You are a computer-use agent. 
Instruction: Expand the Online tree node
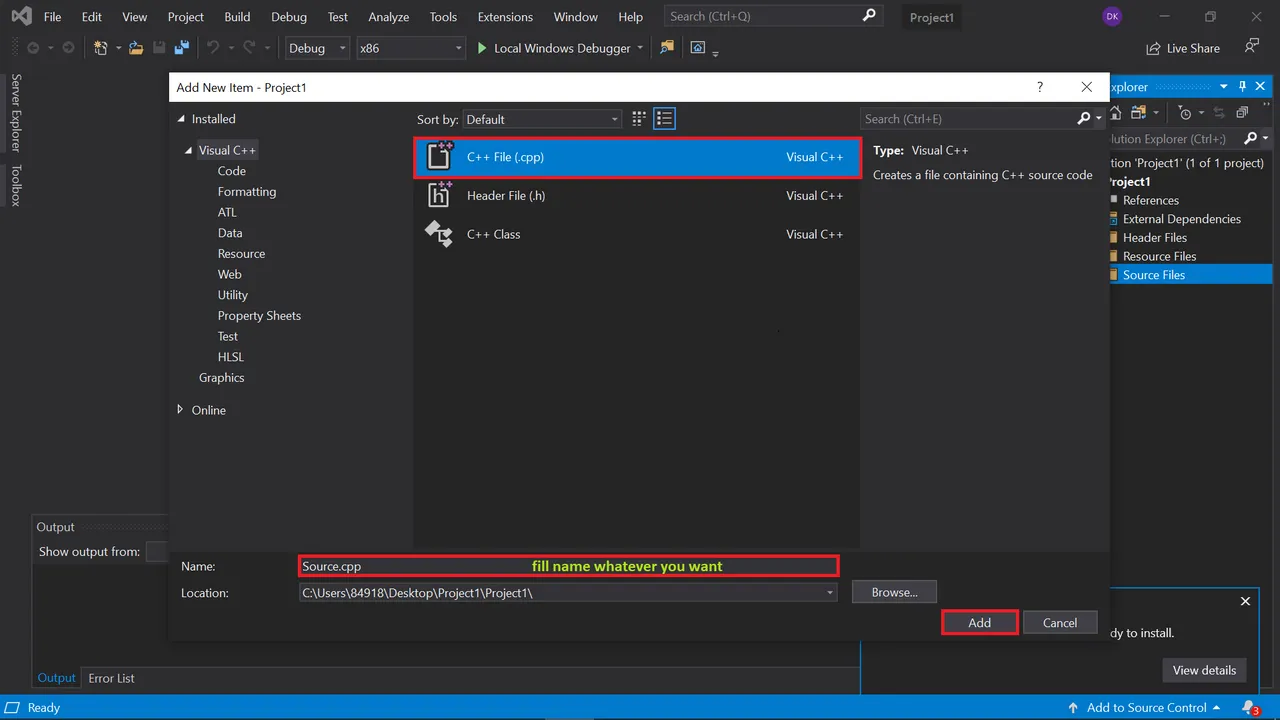tap(180, 410)
